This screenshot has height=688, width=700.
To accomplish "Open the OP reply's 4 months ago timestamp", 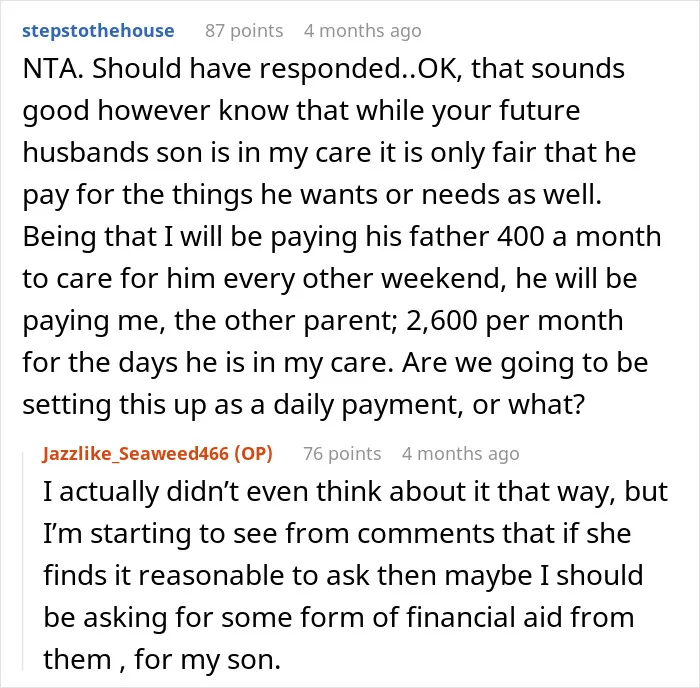I will (x=460, y=454).
